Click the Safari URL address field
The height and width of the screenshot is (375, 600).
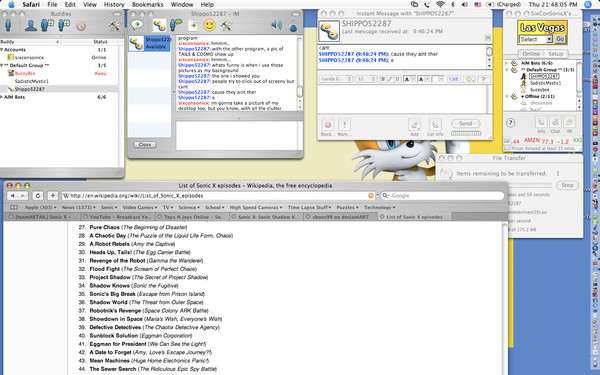tap(218, 196)
